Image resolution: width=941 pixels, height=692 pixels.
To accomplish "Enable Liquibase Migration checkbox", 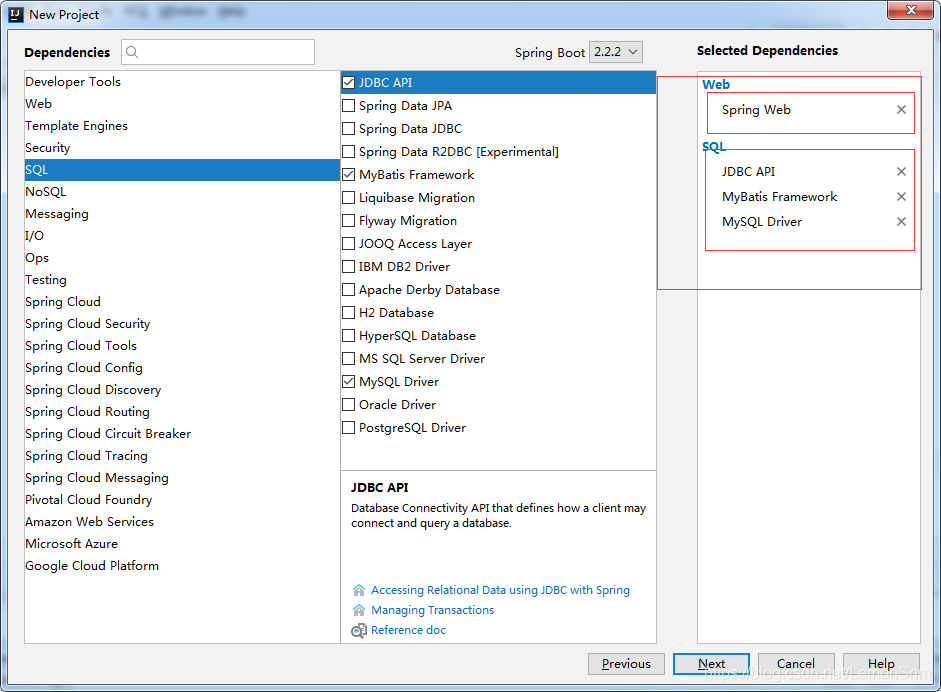I will pos(348,197).
